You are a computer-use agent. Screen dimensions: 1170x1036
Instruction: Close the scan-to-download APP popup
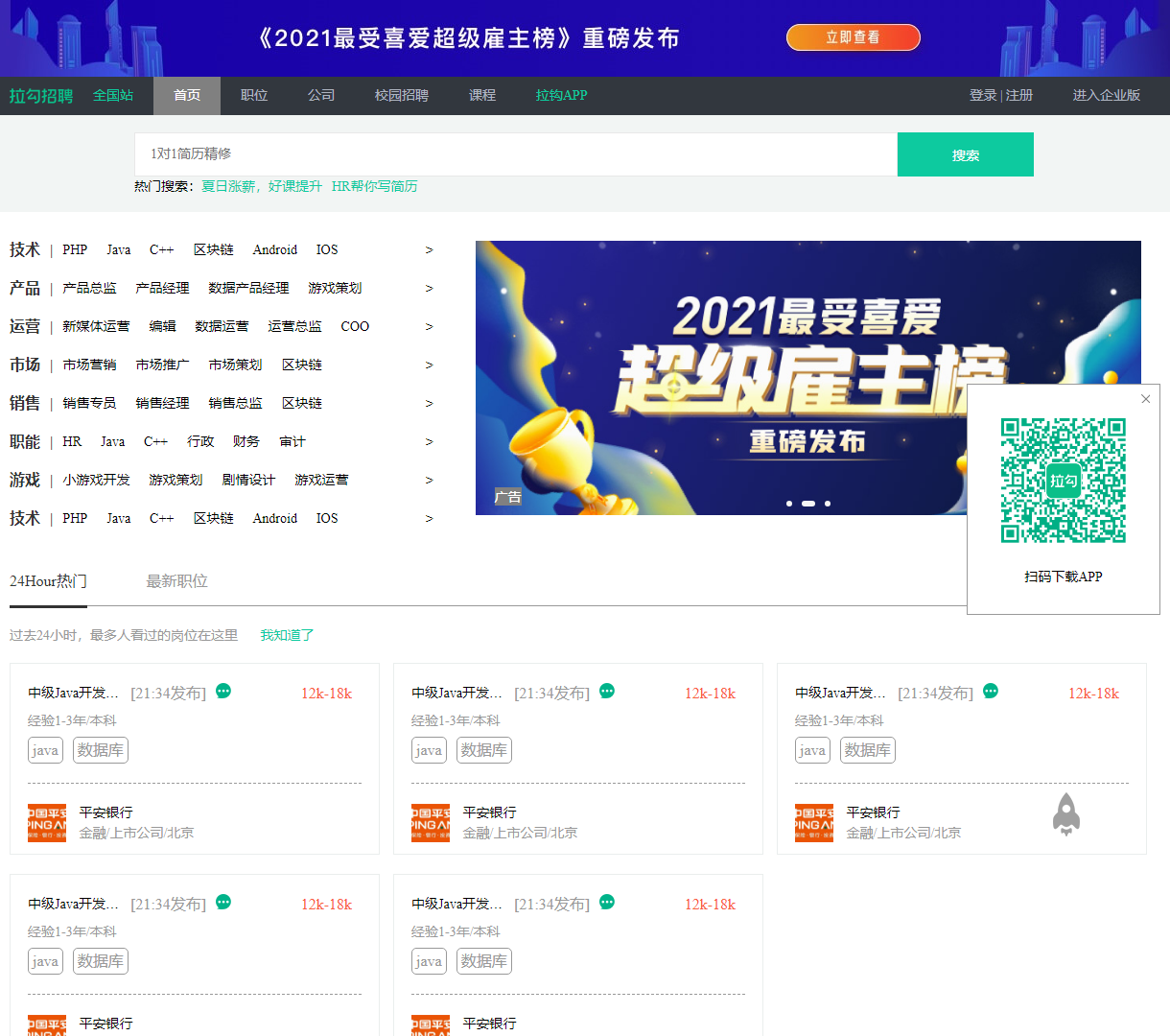tap(1145, 399)
